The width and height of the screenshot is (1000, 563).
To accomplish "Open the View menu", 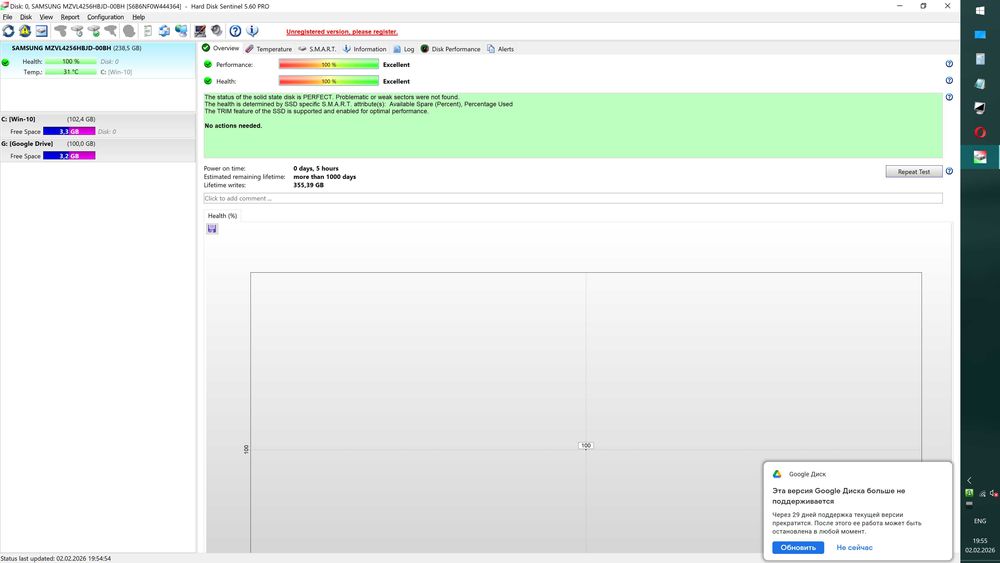I will [x=47, y=17].
